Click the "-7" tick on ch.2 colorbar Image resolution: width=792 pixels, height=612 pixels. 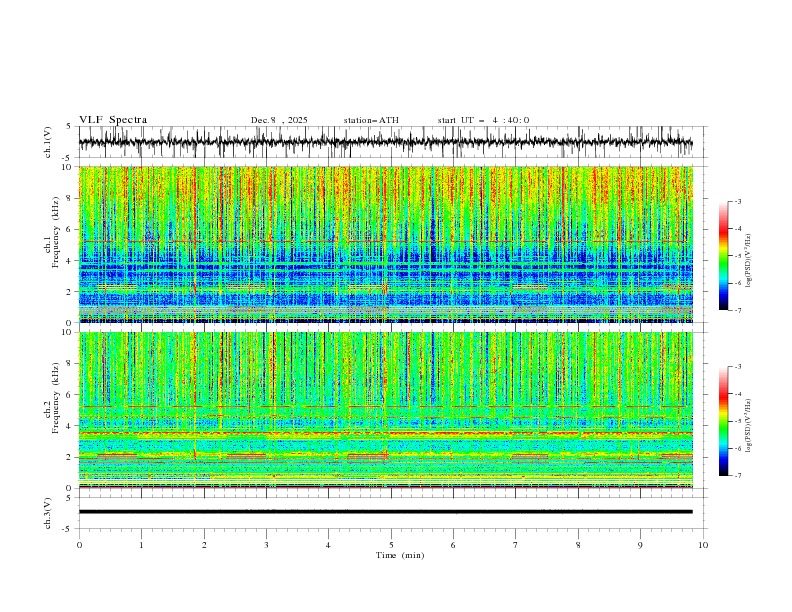pyautogui.click(x=738, y=476)
